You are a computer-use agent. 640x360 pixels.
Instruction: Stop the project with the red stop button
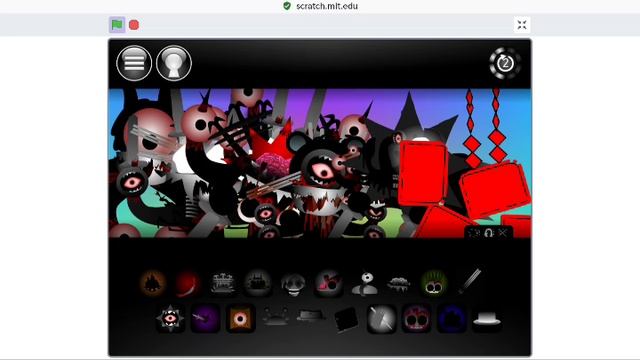point(134,25)
